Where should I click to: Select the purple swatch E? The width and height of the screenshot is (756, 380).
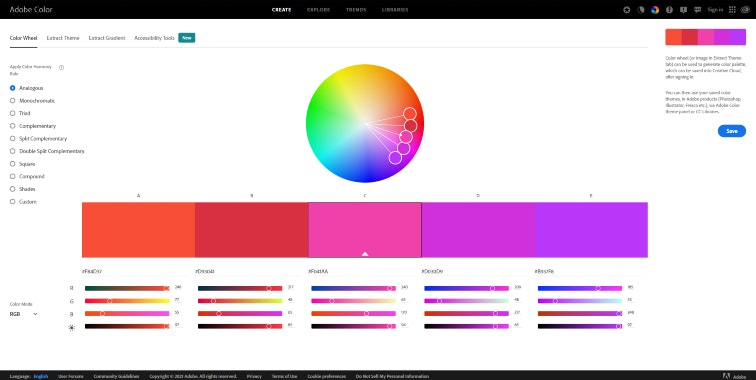coord(591,230)
